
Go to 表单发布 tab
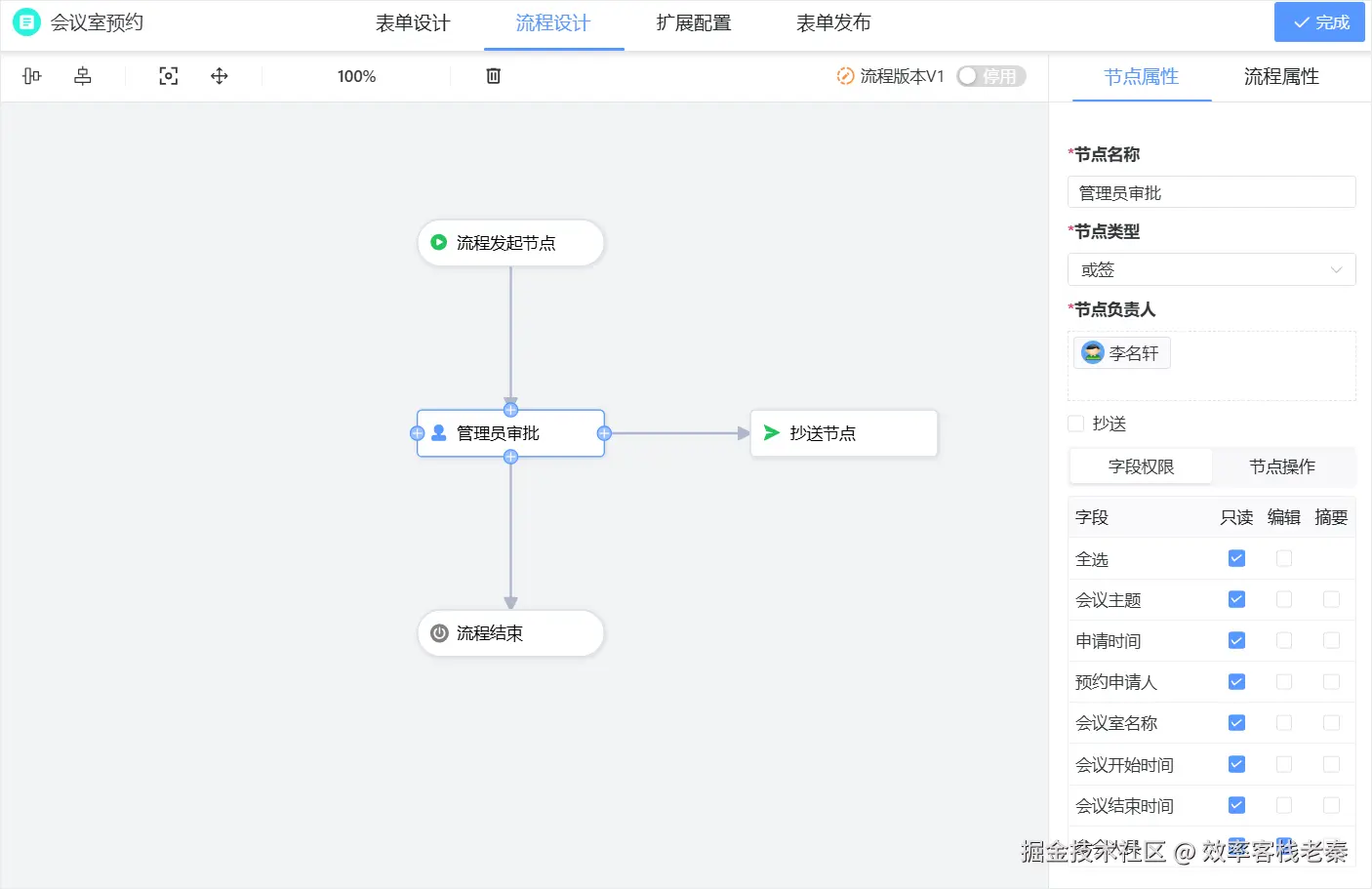pos(833,23)
